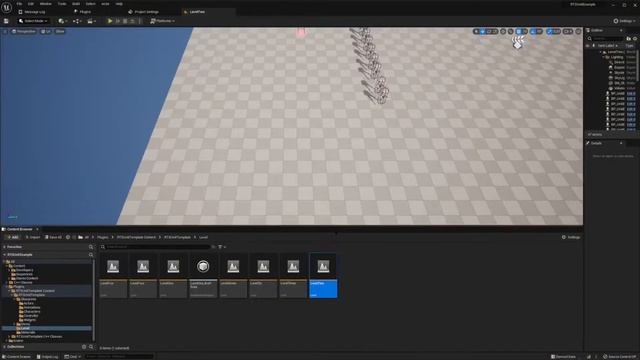
Task: Open the Cmd console type dropdown
Action: tap(73, 357)
